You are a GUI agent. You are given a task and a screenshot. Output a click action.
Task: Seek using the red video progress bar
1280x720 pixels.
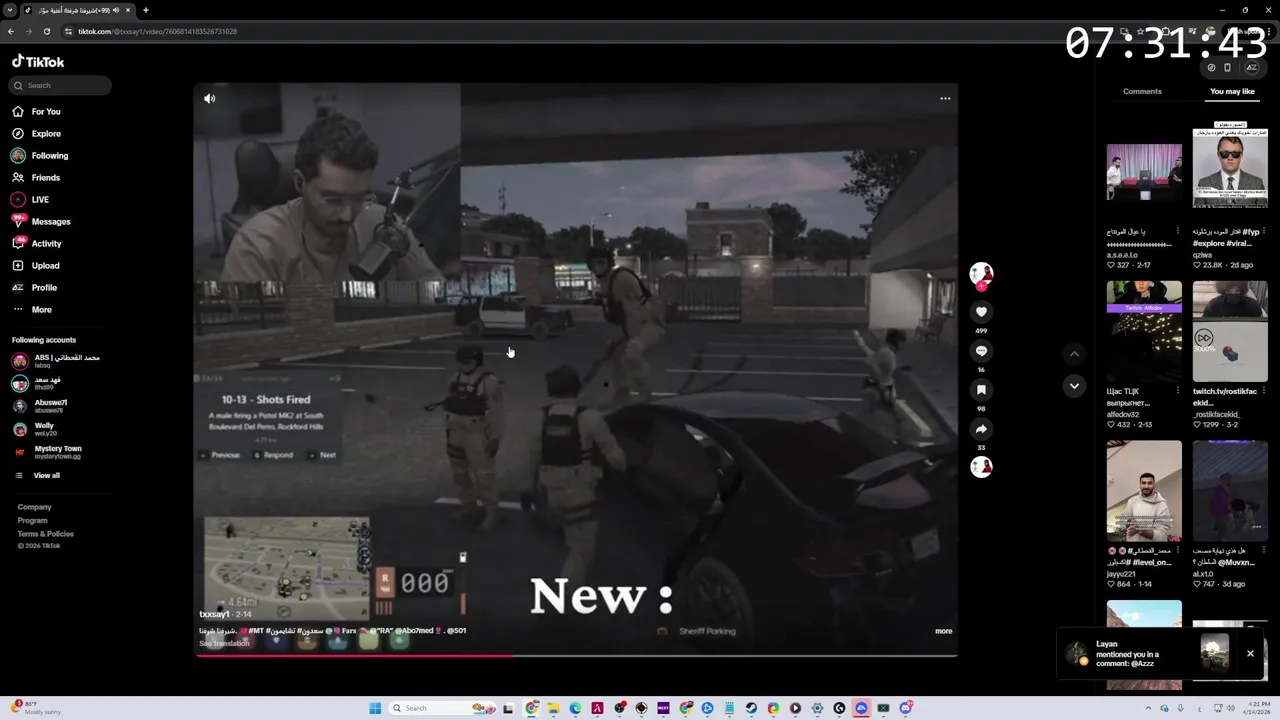click(x=576, y=656)
